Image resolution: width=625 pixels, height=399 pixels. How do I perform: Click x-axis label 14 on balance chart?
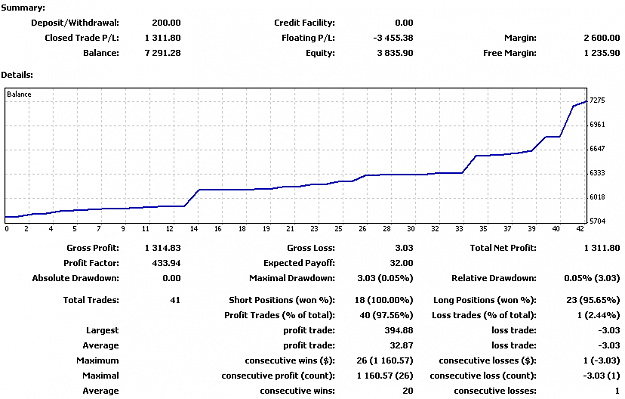pos(194,229)
